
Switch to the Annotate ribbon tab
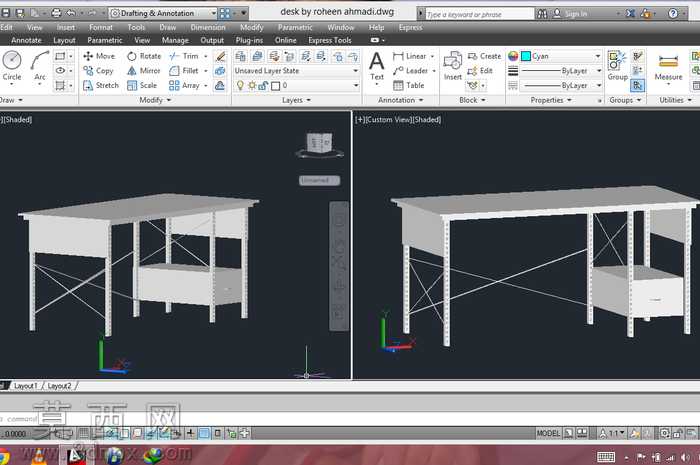(x=26, y=40)
